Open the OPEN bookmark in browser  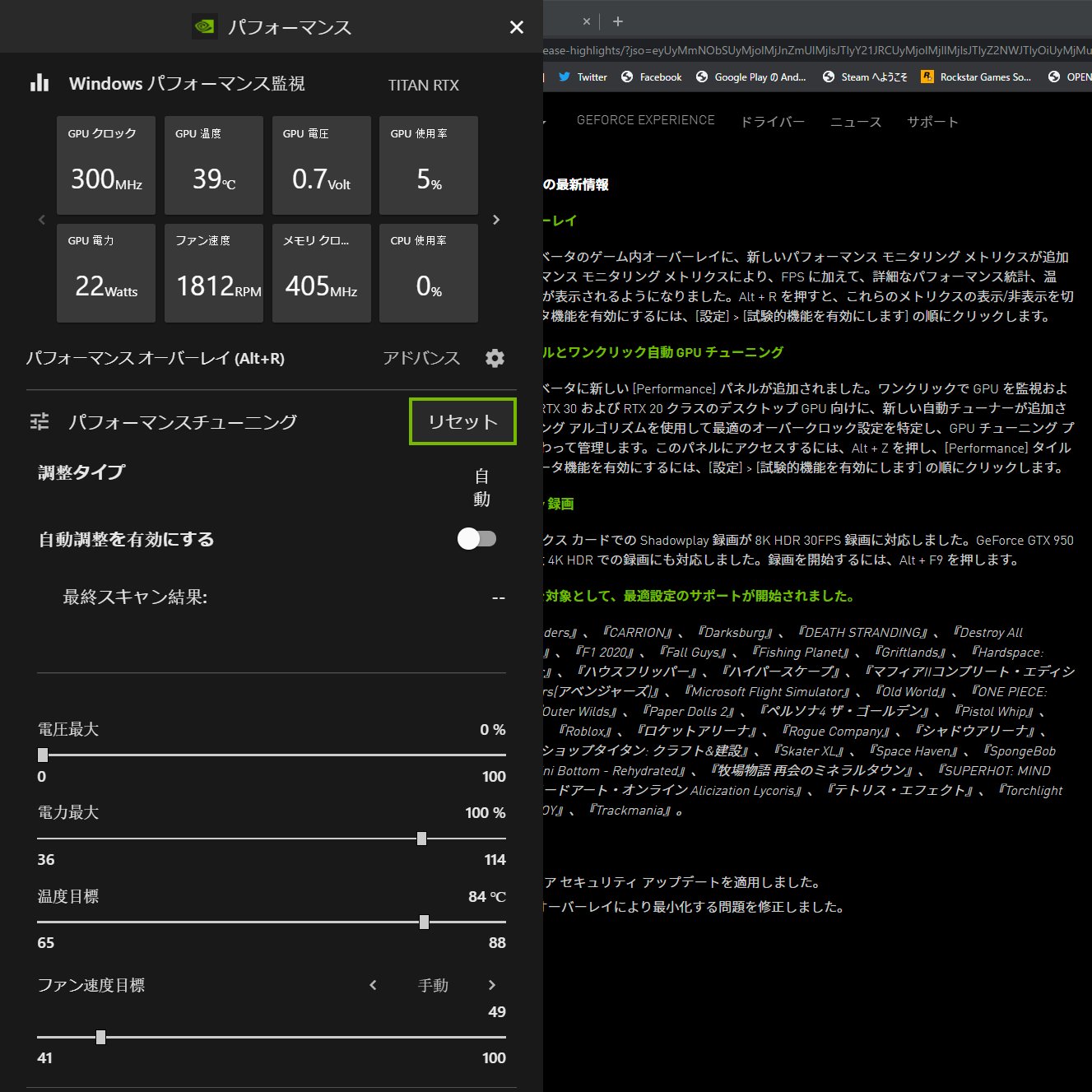[x=1069, y=77]
